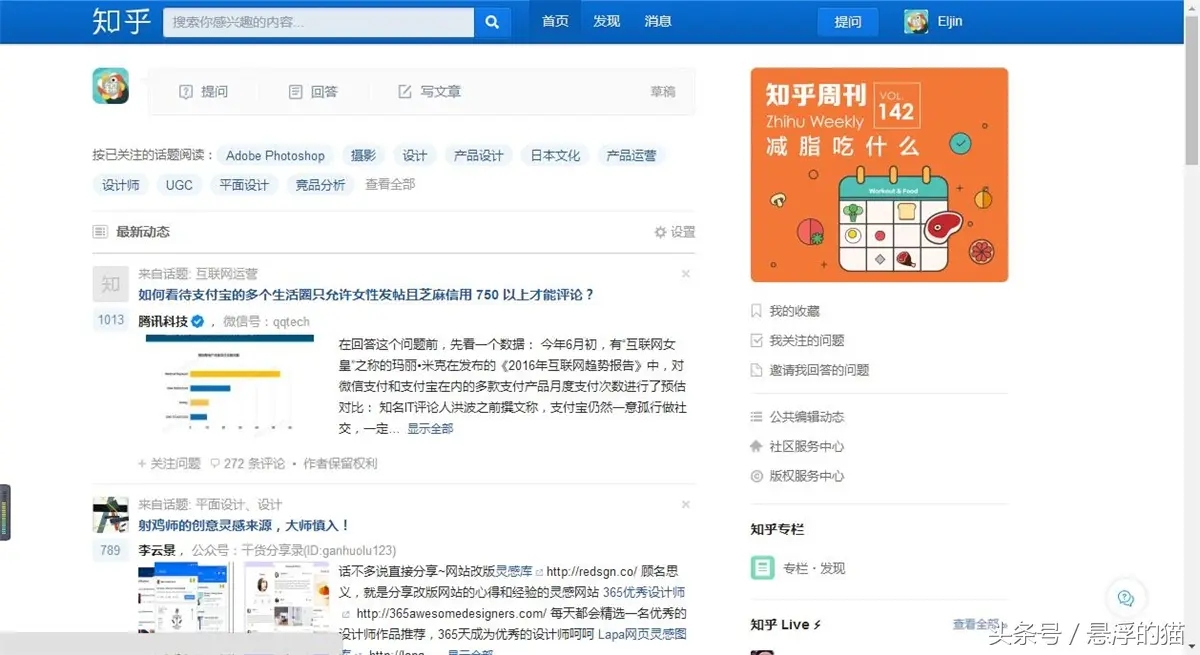Select the 平面设计 topic tag
1200x655 pixels.
point(245,185)
